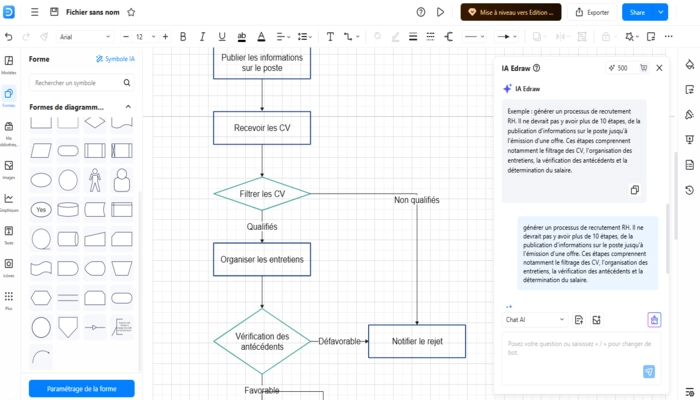Open the font color picker
Viewport: 700px width, 400px height.
(261, 37)
